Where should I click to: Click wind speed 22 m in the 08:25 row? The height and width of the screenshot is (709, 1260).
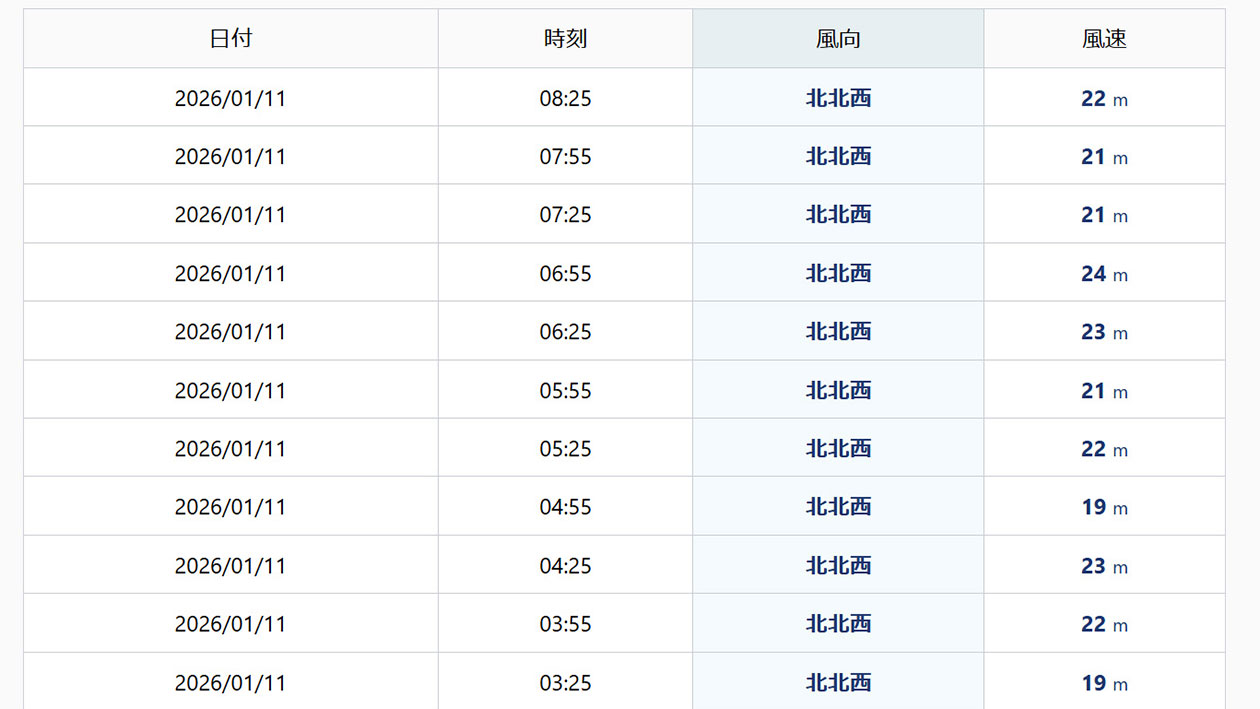pos(1104,98)
